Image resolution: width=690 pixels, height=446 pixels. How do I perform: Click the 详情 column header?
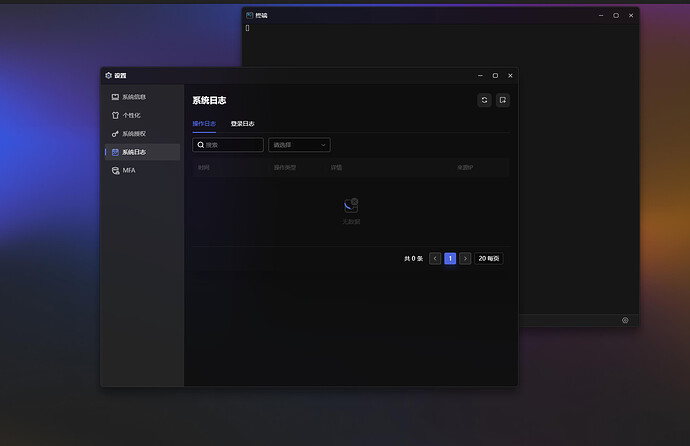[x=336, y=168]
